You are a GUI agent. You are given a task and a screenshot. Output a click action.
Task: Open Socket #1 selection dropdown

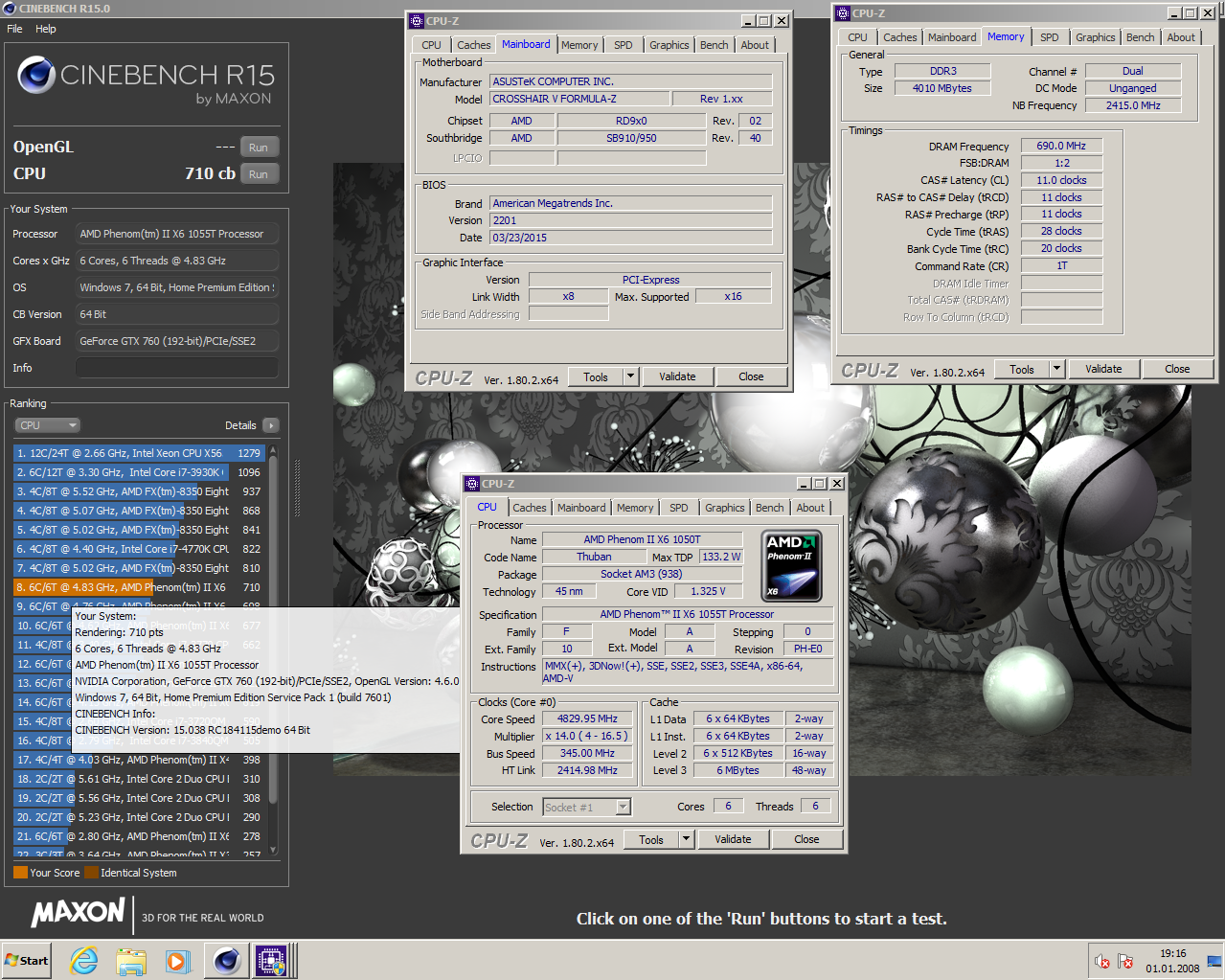tap(587, 808)
